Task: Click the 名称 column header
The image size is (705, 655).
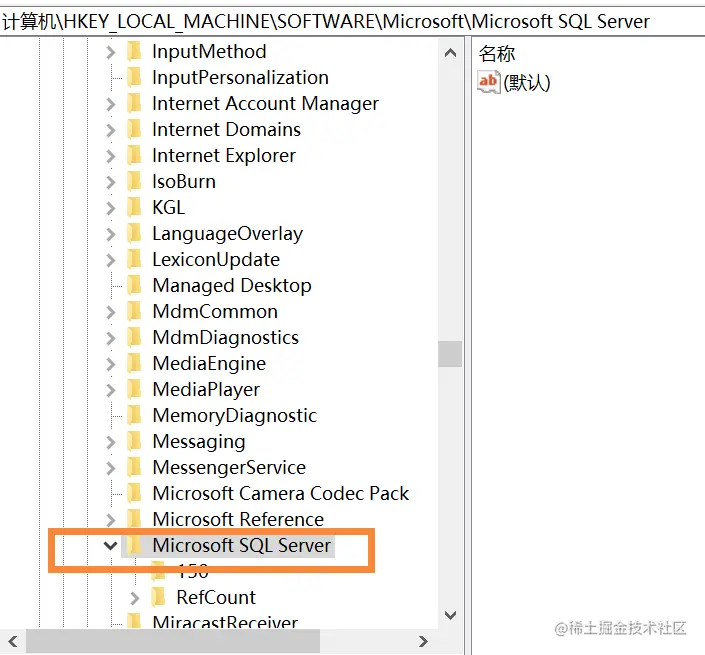Action: point(497,54)
